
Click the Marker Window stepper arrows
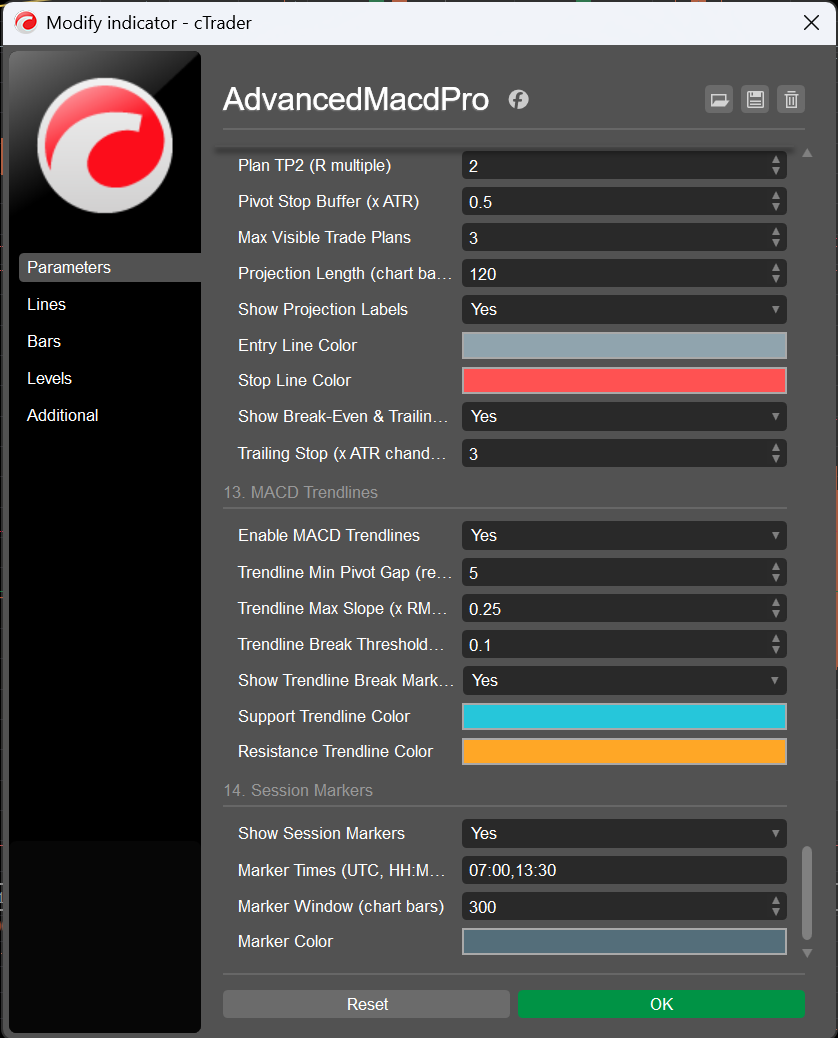[776, 906]
